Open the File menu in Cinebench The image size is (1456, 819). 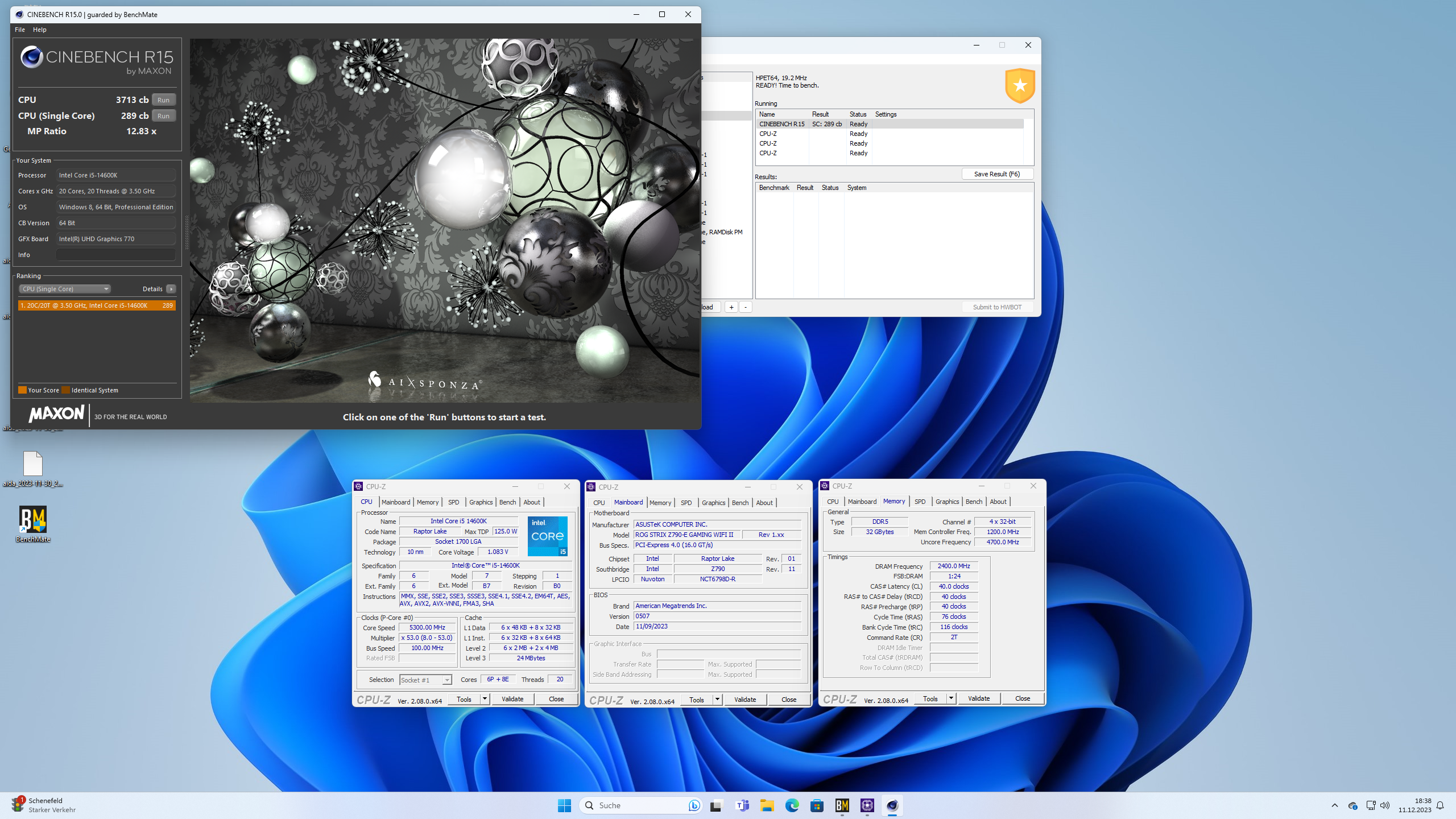pos(19,29)
